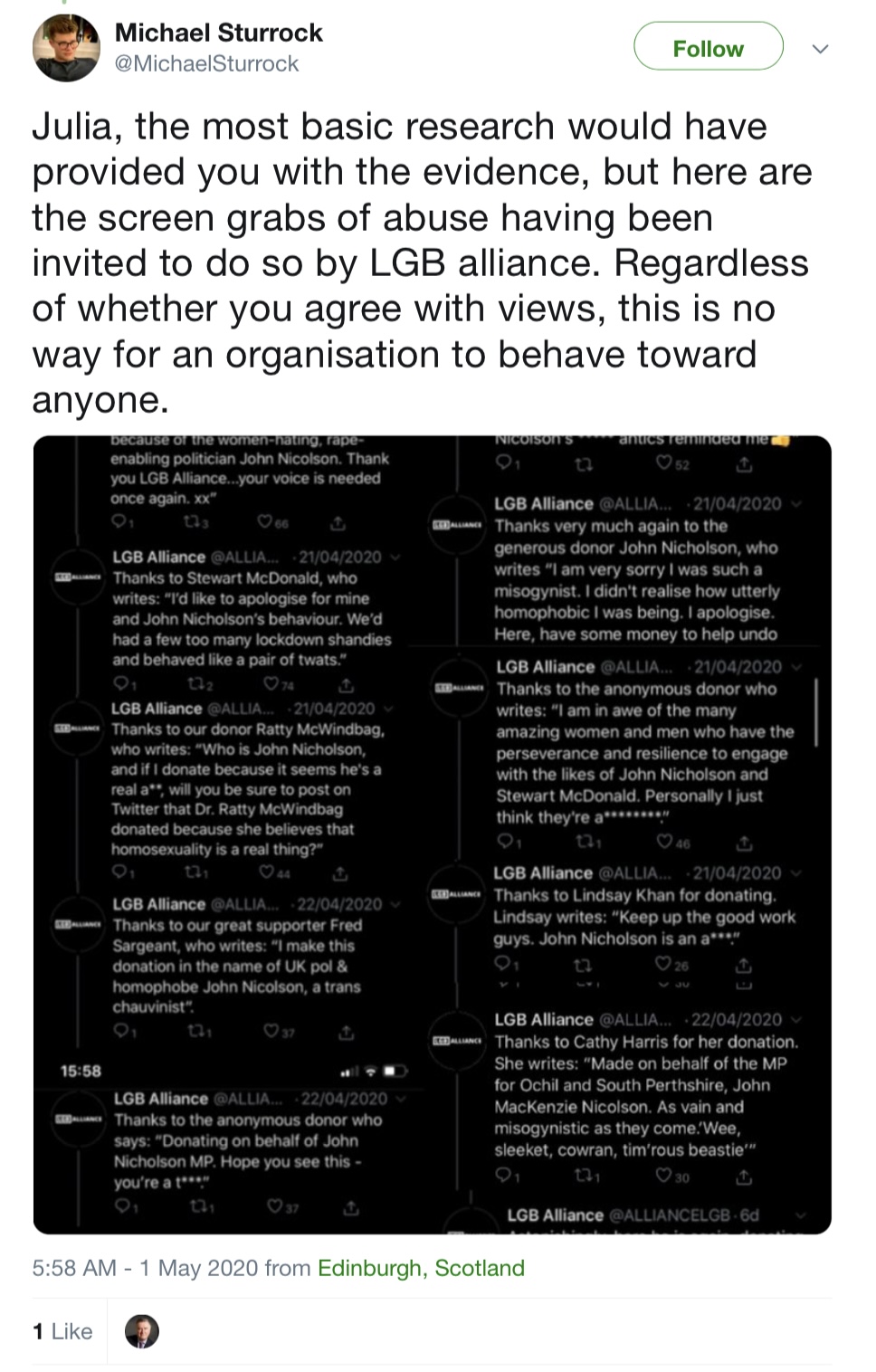Expand chevron on Stewart McDonald thank-you tweet
The width and height of the screenshot is (876, 1372).
coord(395,557)
